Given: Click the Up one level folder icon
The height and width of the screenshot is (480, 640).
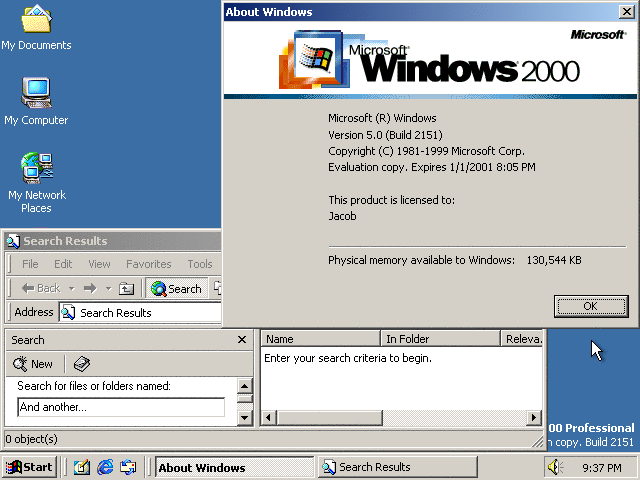Looking at the screenshot, I should coord(127,289).
